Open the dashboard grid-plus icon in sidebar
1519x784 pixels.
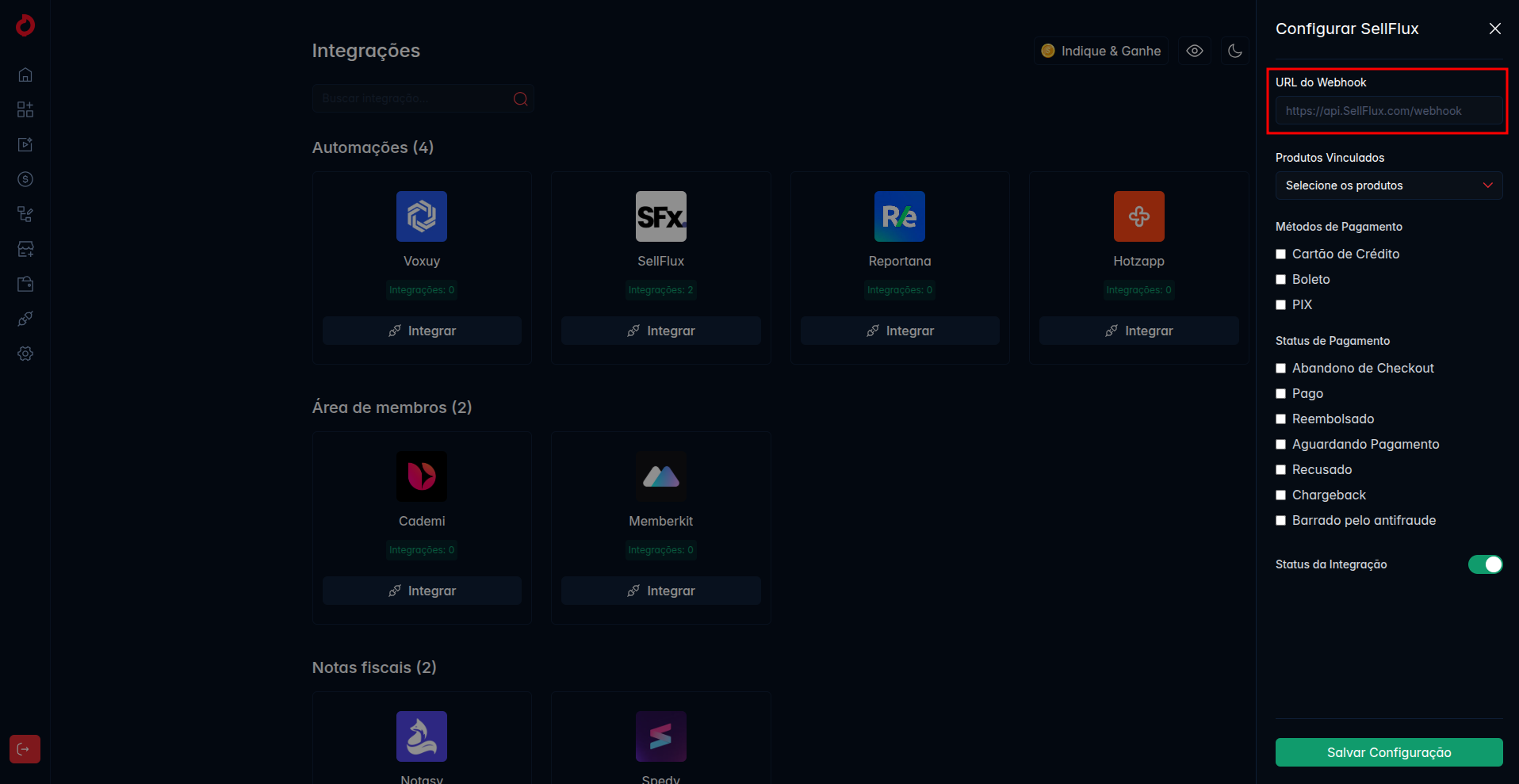(x=25, y=109)
